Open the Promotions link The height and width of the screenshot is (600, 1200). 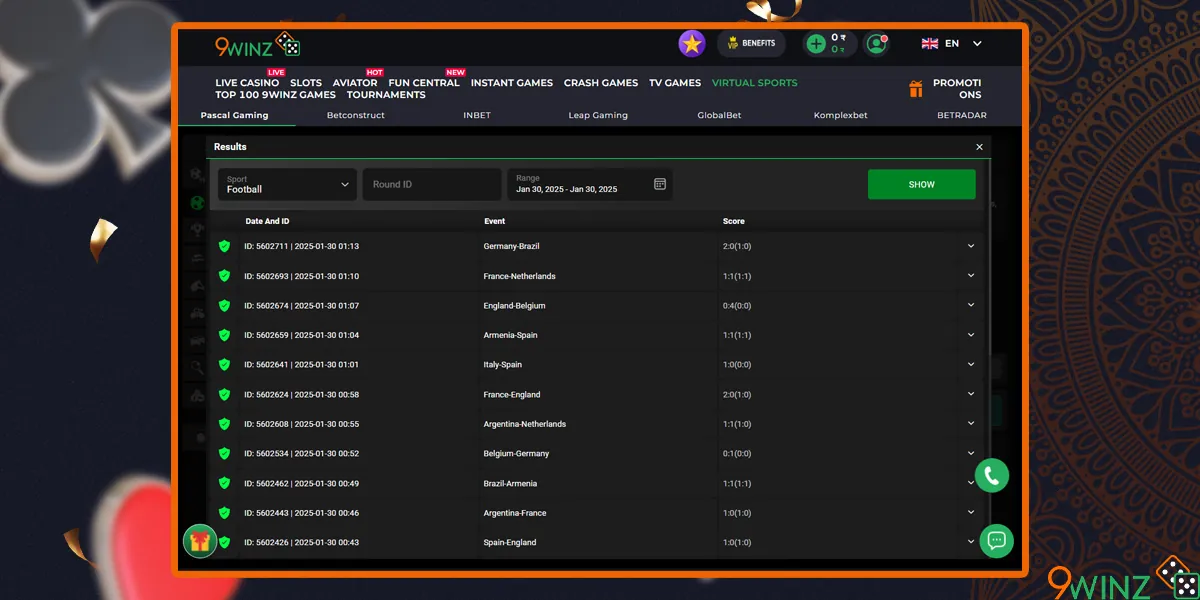point(957,89)
